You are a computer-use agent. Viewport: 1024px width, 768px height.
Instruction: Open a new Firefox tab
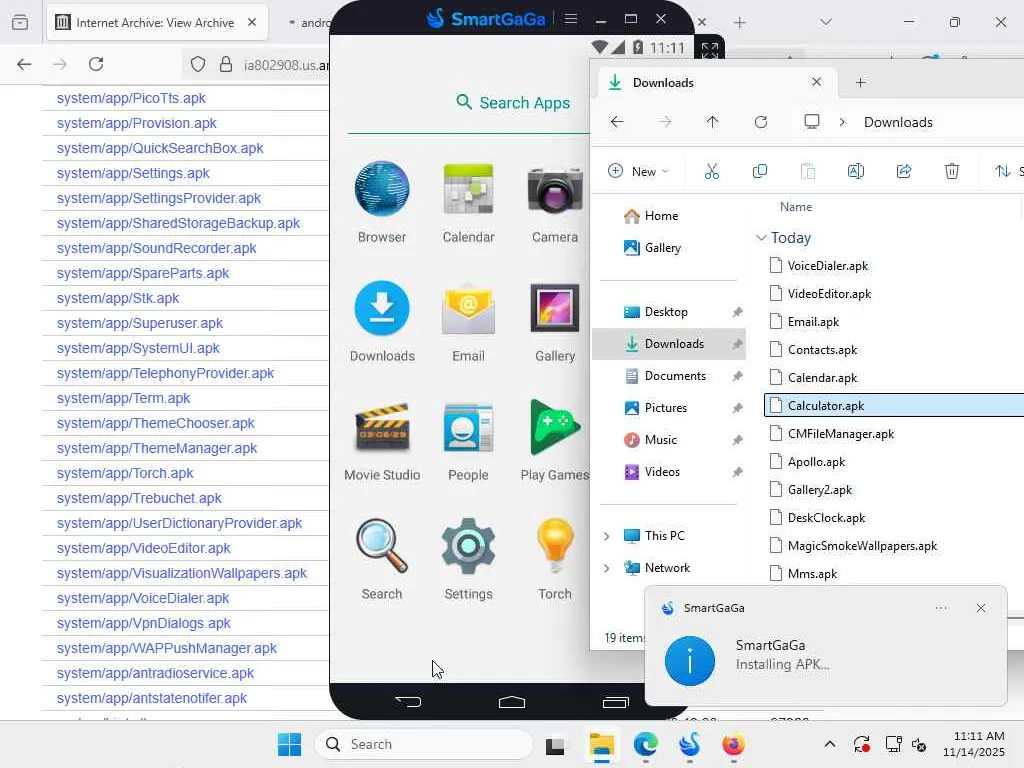[739, 23]
